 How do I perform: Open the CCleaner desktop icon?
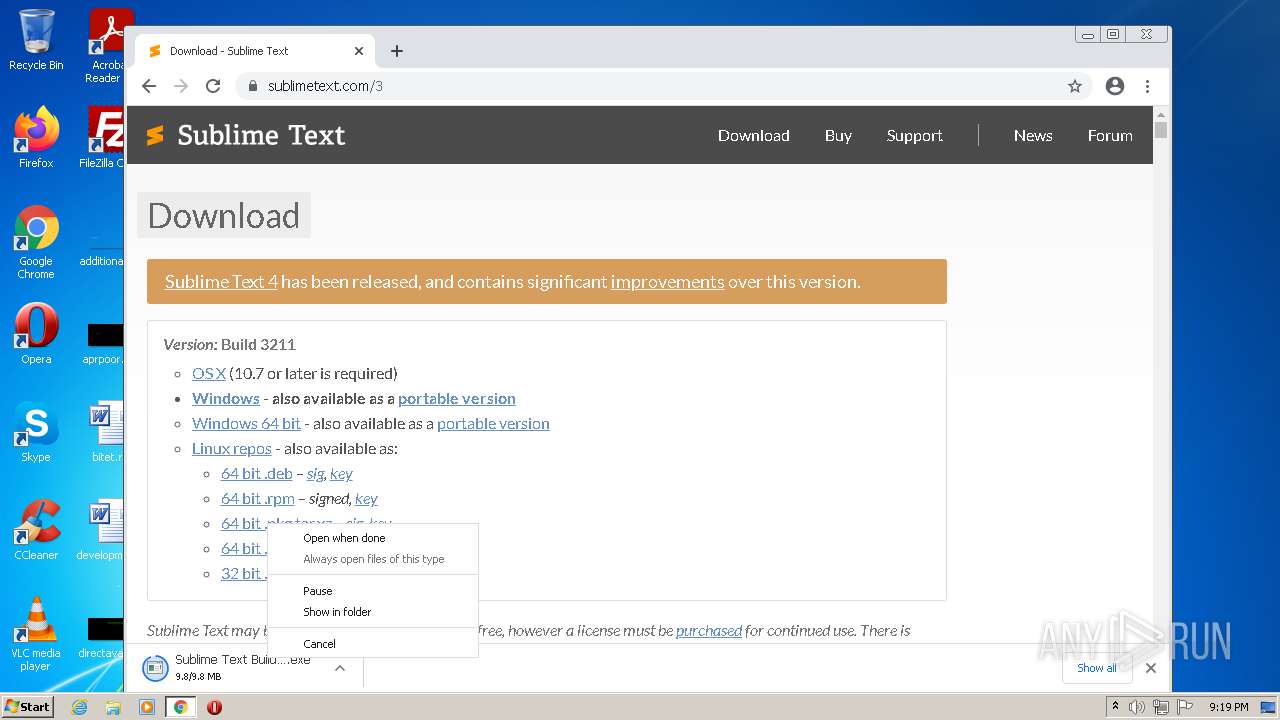(36, 530)
